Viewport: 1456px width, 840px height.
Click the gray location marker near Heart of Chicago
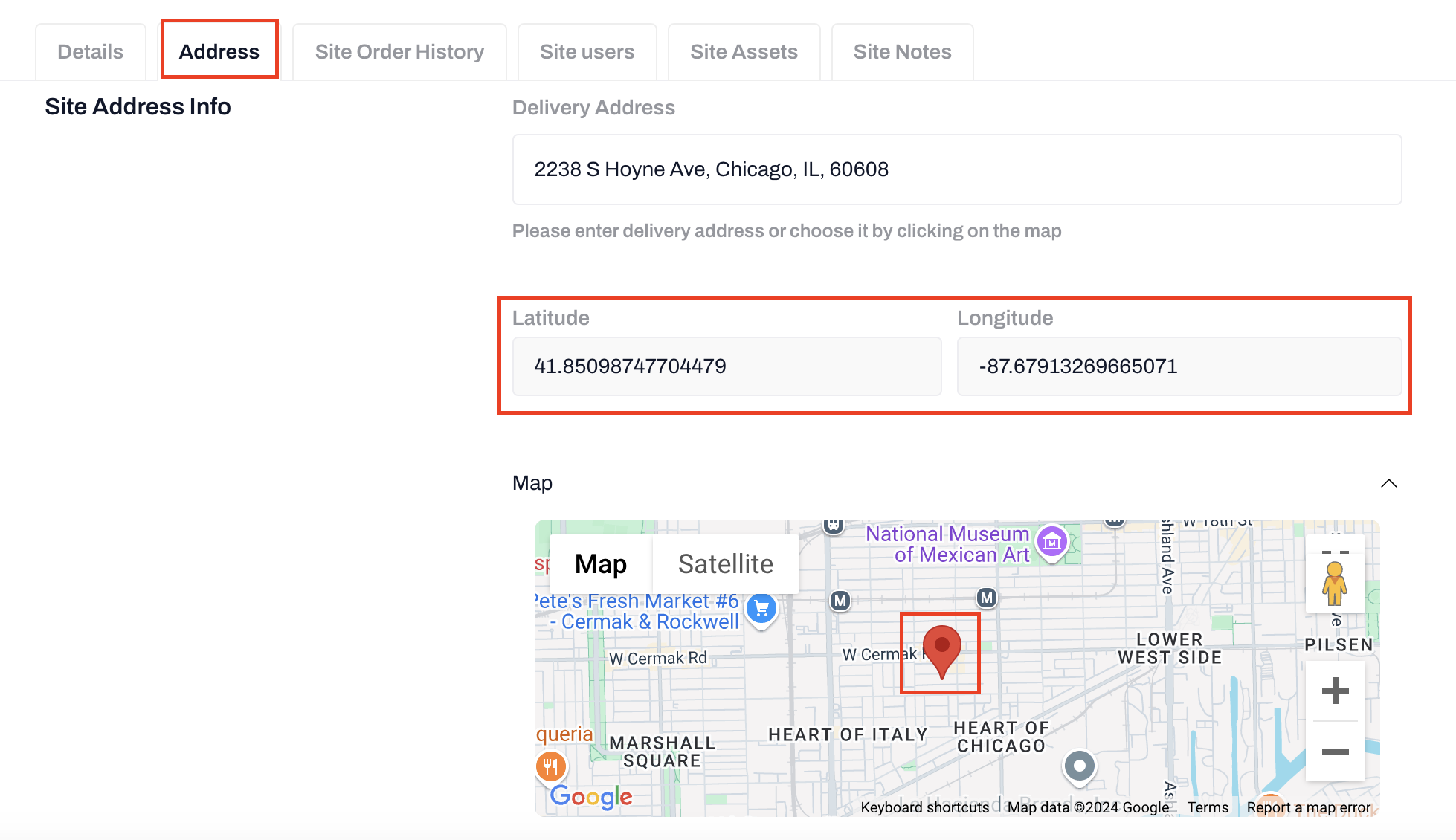(1079, 766)
